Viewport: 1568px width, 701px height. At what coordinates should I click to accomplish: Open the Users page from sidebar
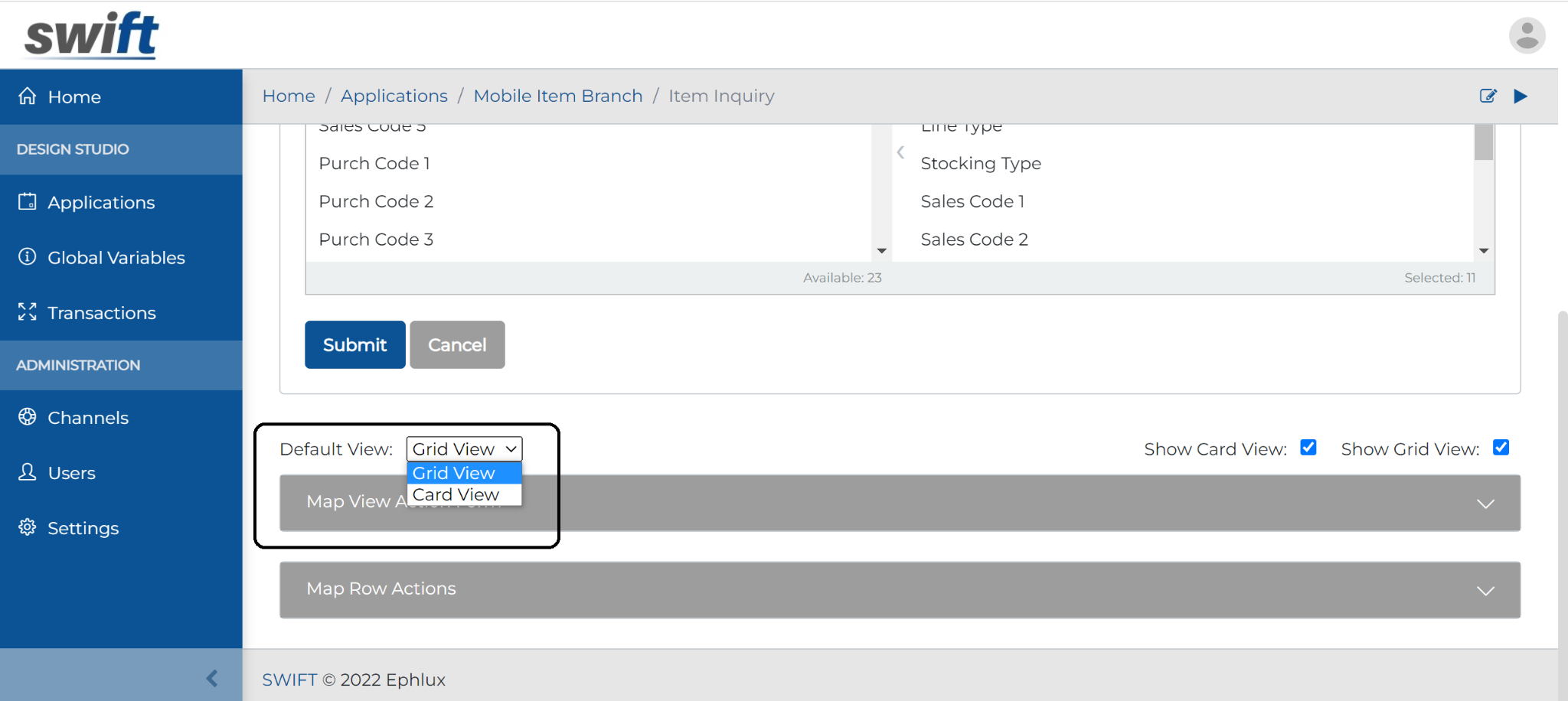click(x=71, y=473)
